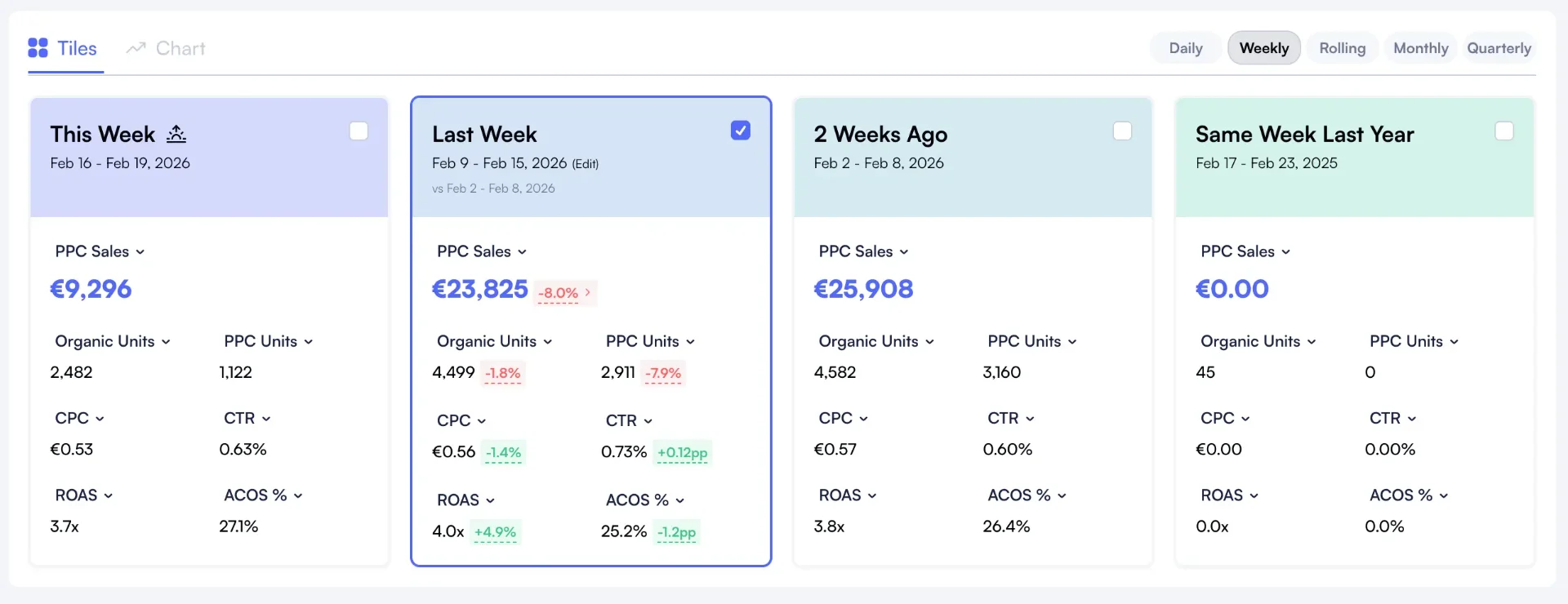
Task: Select the Daily period option
Action: point(1186,48)
